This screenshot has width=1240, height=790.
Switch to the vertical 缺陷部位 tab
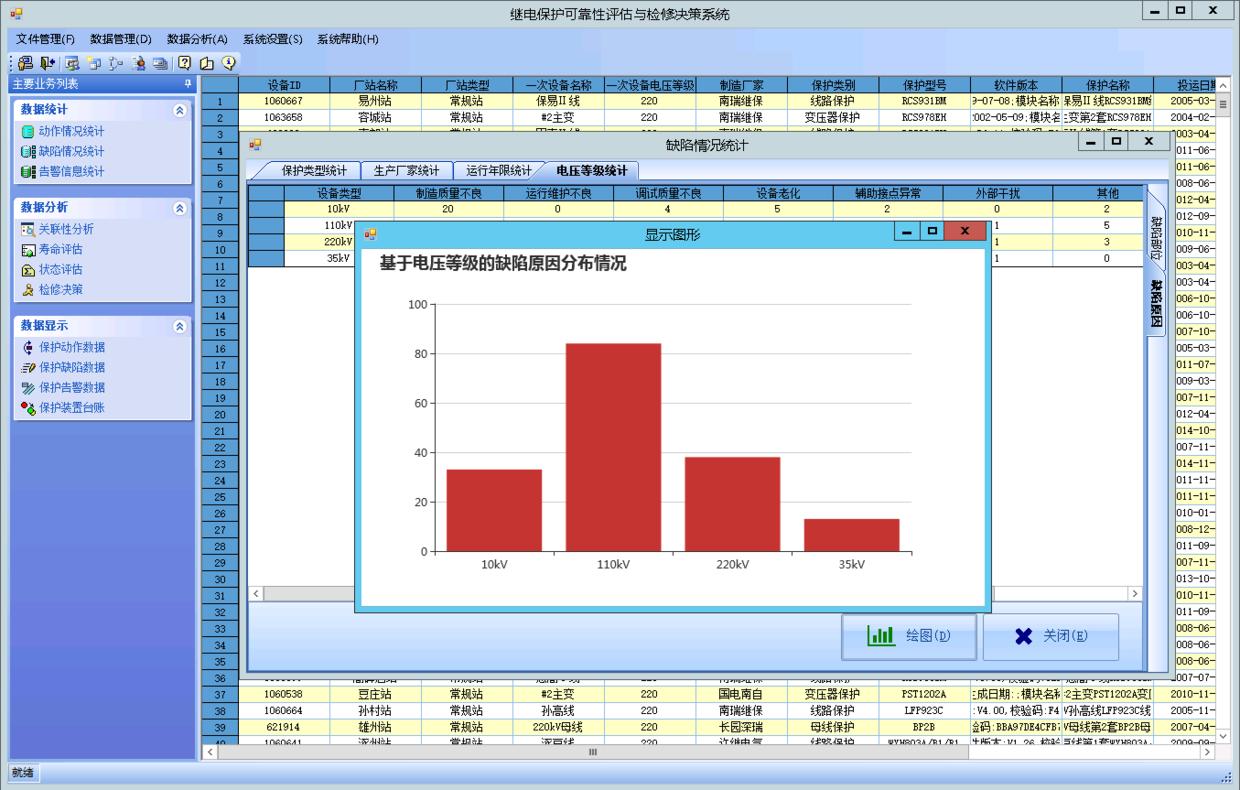1156,236
